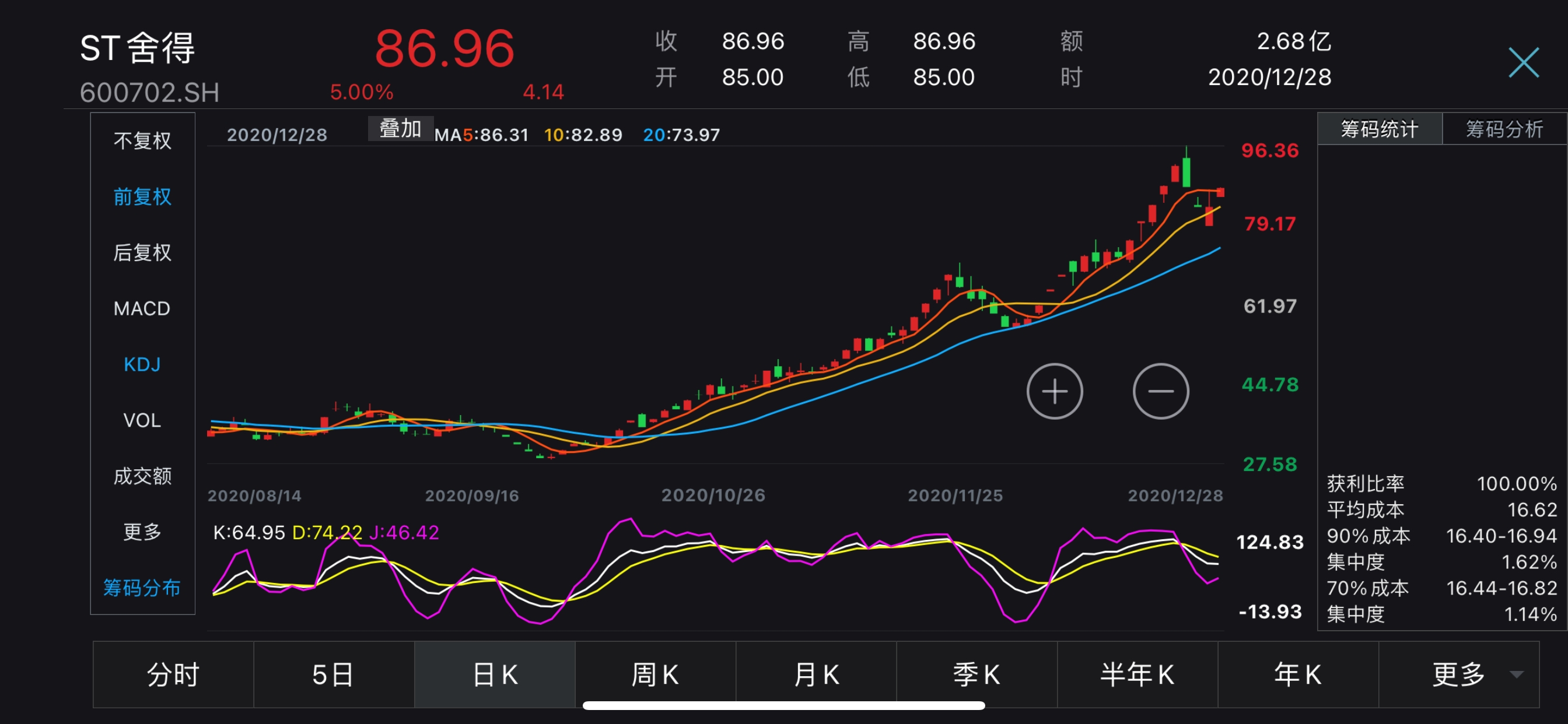1568x724 pixels.
Task: Zoom out chart with minus icon
Action: (x=1160, y=391)
